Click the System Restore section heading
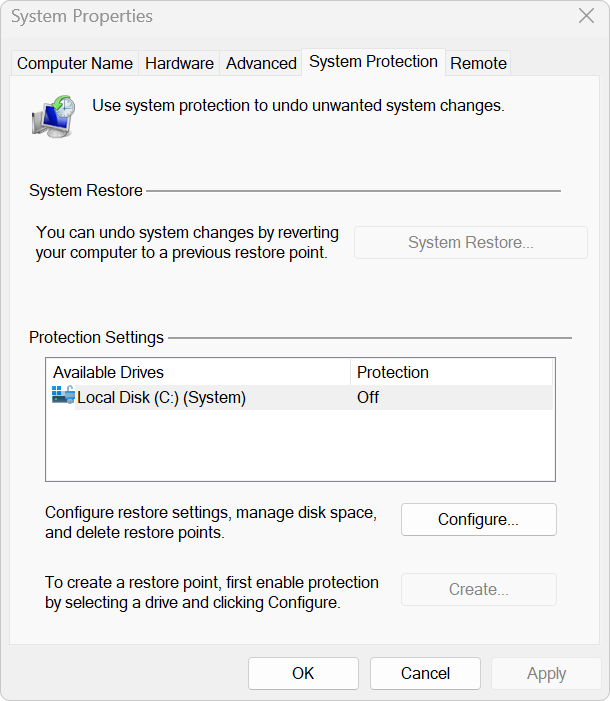Viewport: 610px width, 701px height. click(x=86, y=190)
